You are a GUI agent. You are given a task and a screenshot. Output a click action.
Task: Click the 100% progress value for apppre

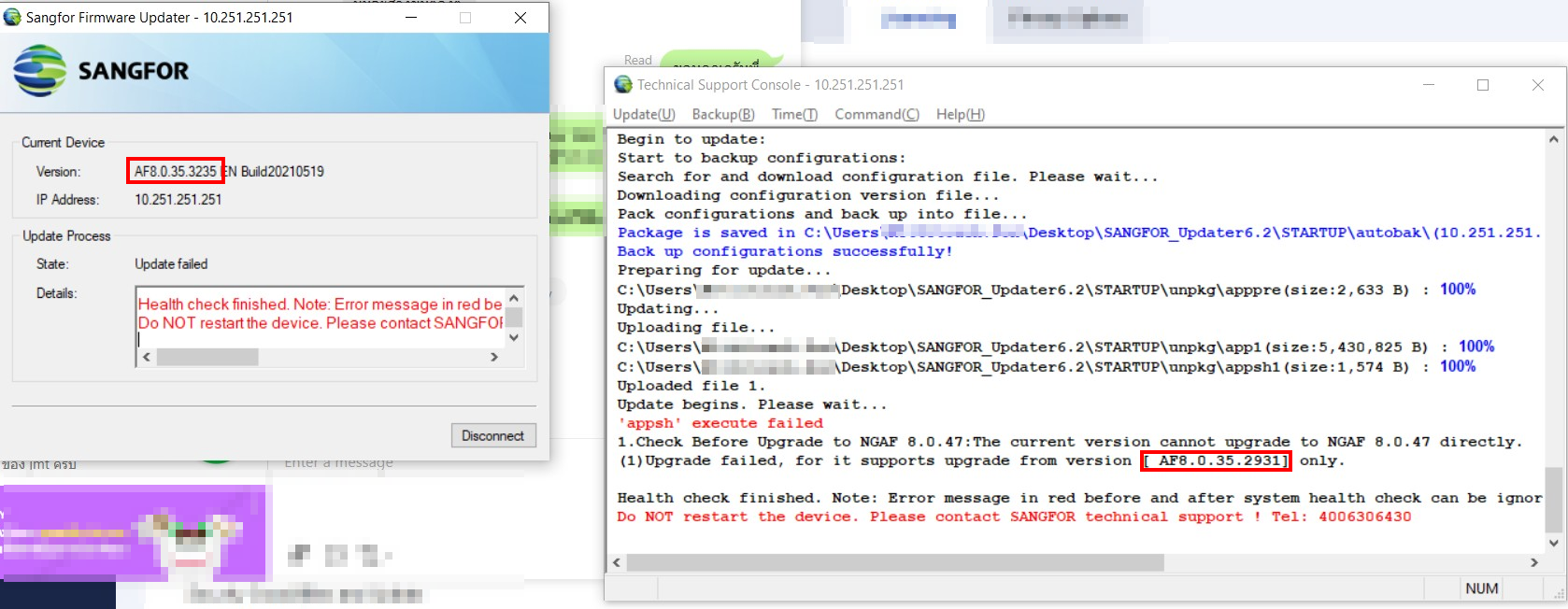pyautogui.click(x=1458, y=290)
